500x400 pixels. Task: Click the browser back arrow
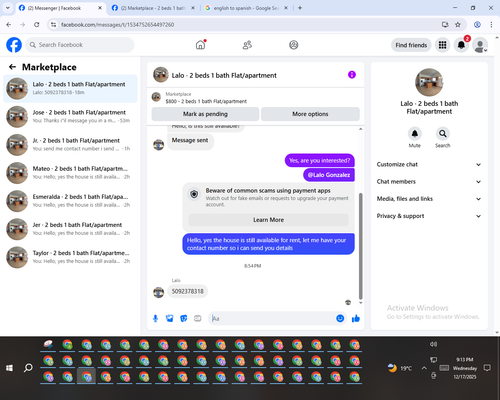click(x=9, y=25)
